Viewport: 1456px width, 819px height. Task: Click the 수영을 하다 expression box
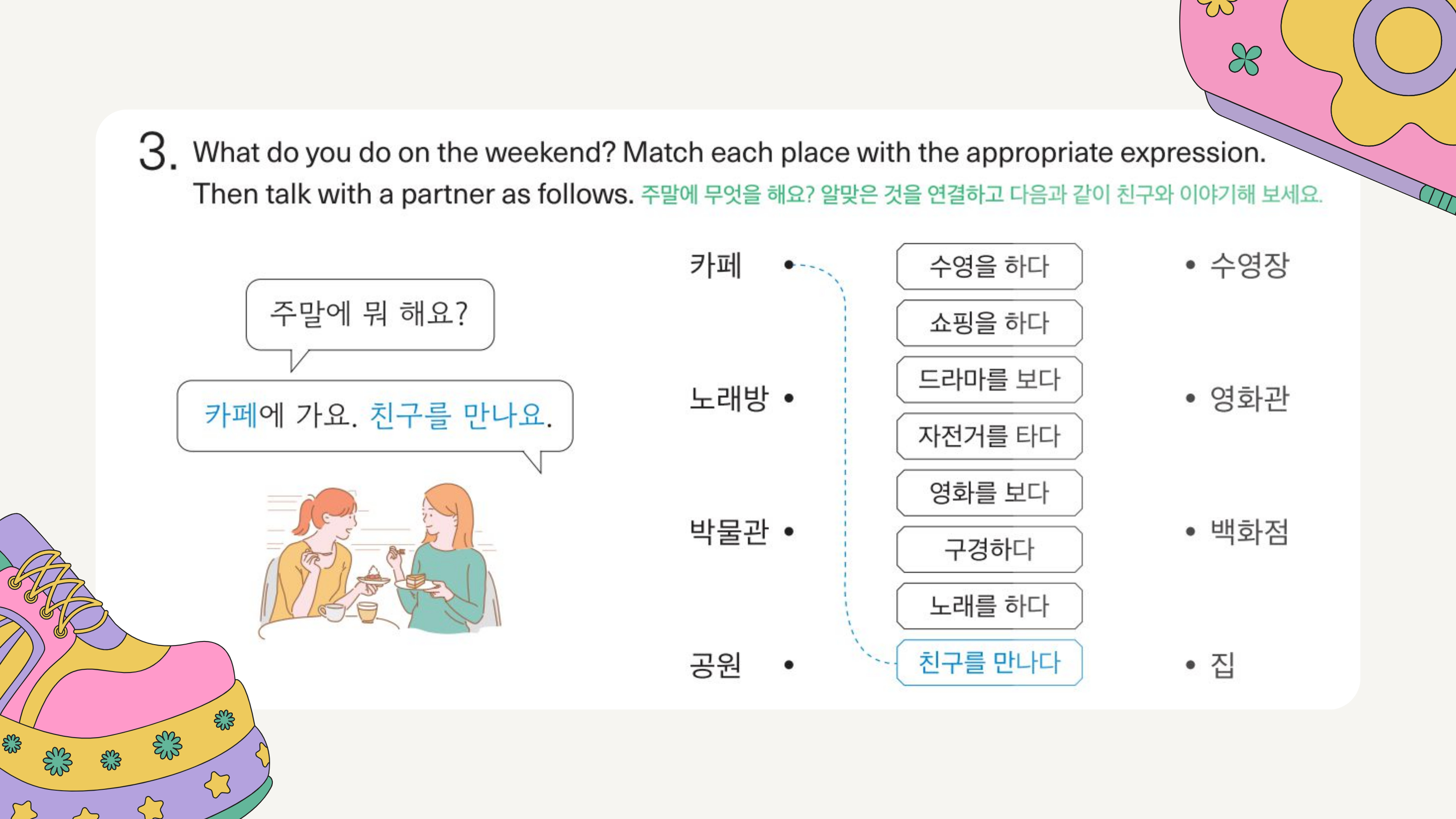tap(989, 266)
